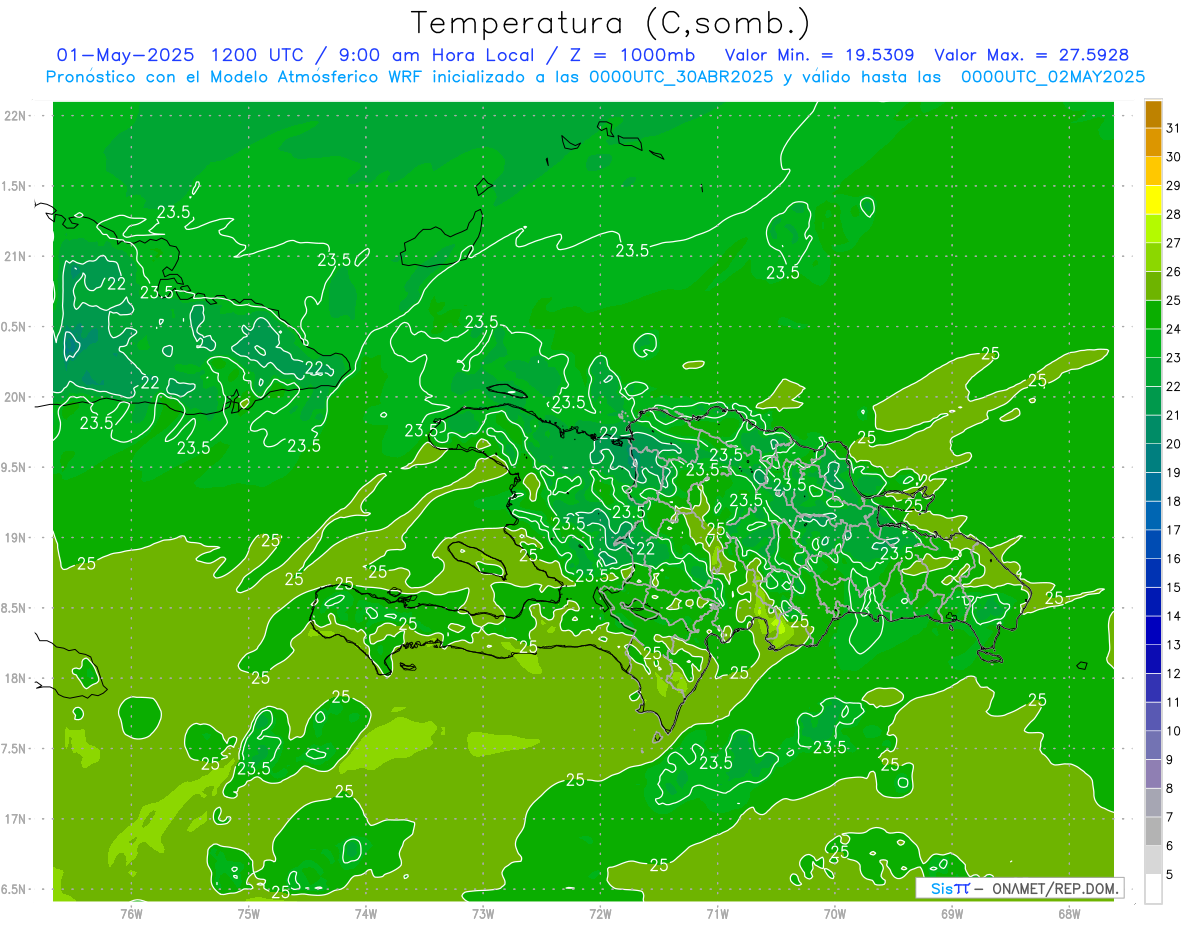Click the 76W longitude axis label
The width and height of the screenshot is (1200, 927).
click(131, 912)
